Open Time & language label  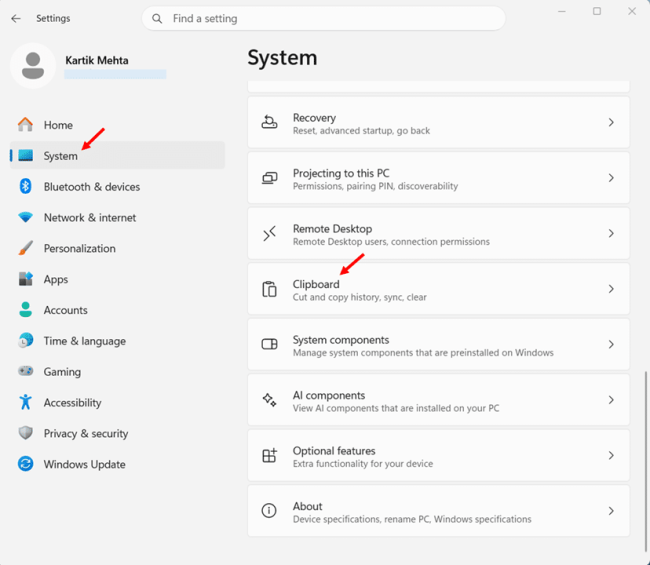coord(85,341)
